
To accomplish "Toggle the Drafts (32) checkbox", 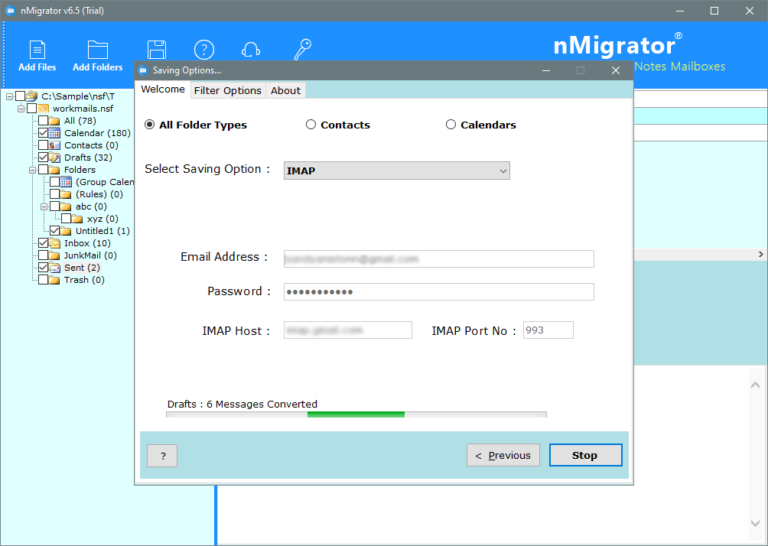I will coord(43,157).
